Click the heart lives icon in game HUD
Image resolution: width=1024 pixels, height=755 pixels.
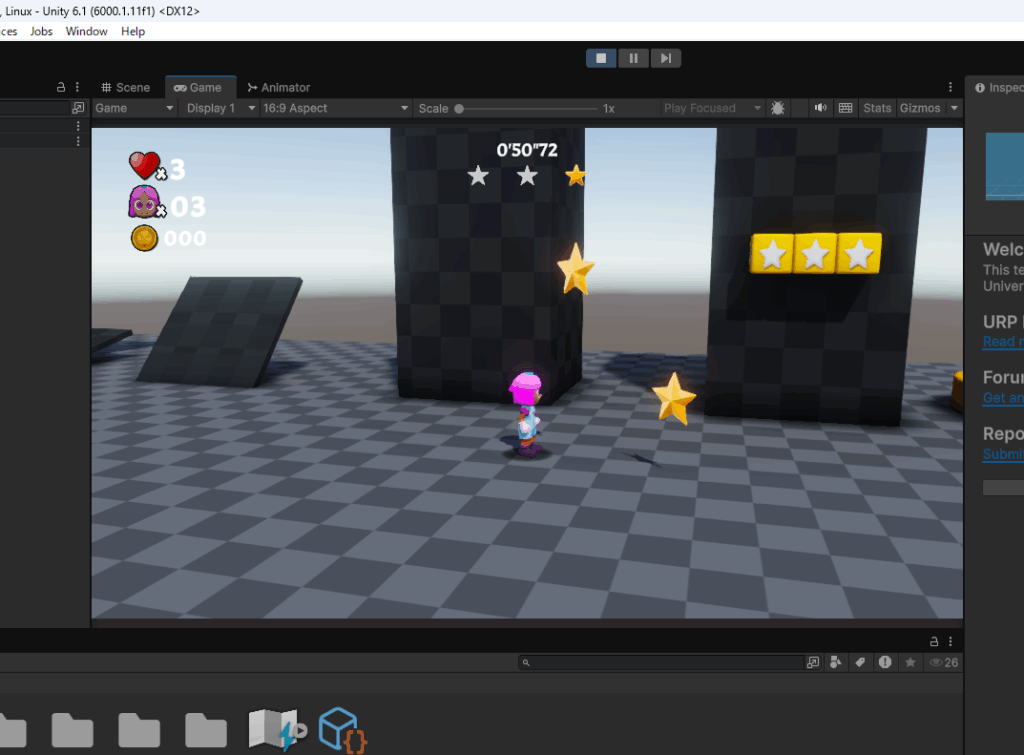click(x=144, y=165)
